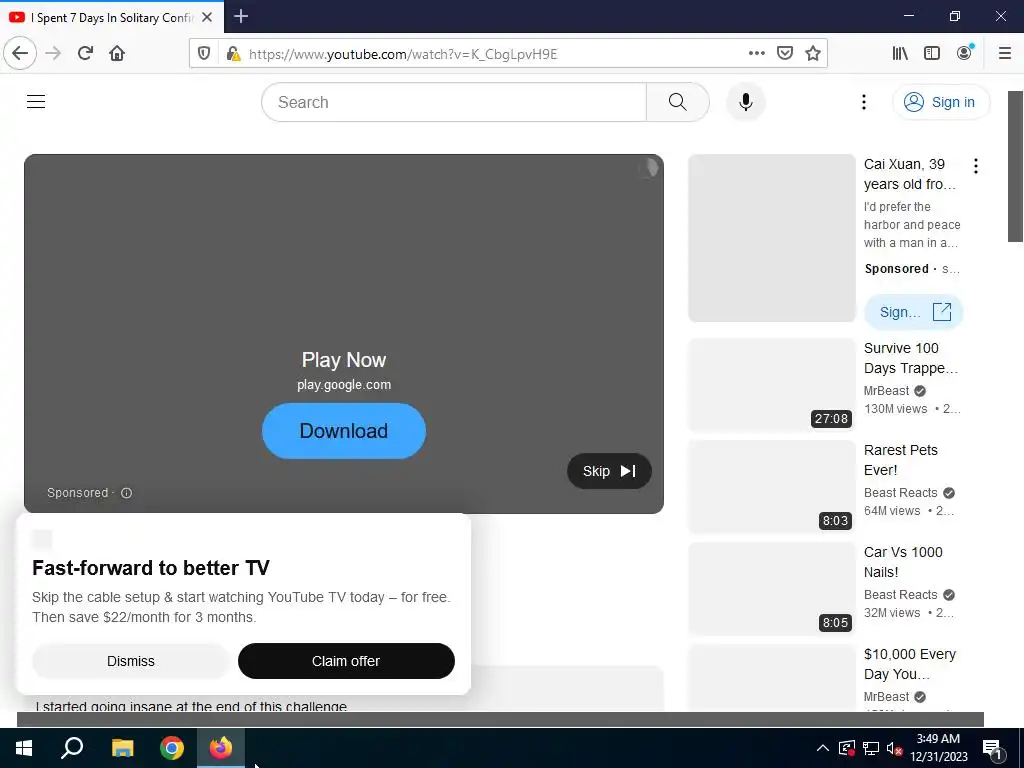The image size is (1024, 768).
Task: Search with your voice microphone button
Action: click(746, 102)
